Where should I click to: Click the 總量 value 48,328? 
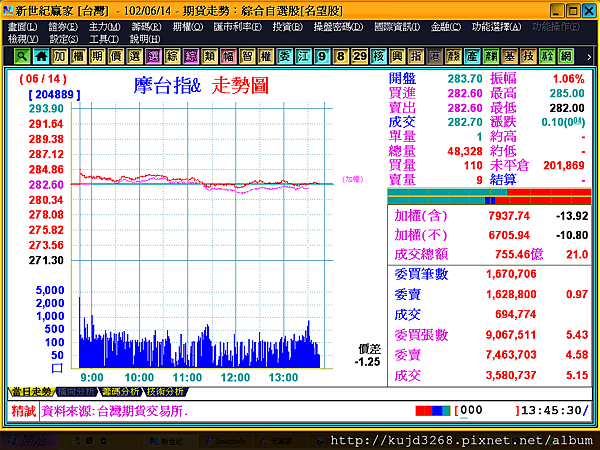tap(465, 151)
